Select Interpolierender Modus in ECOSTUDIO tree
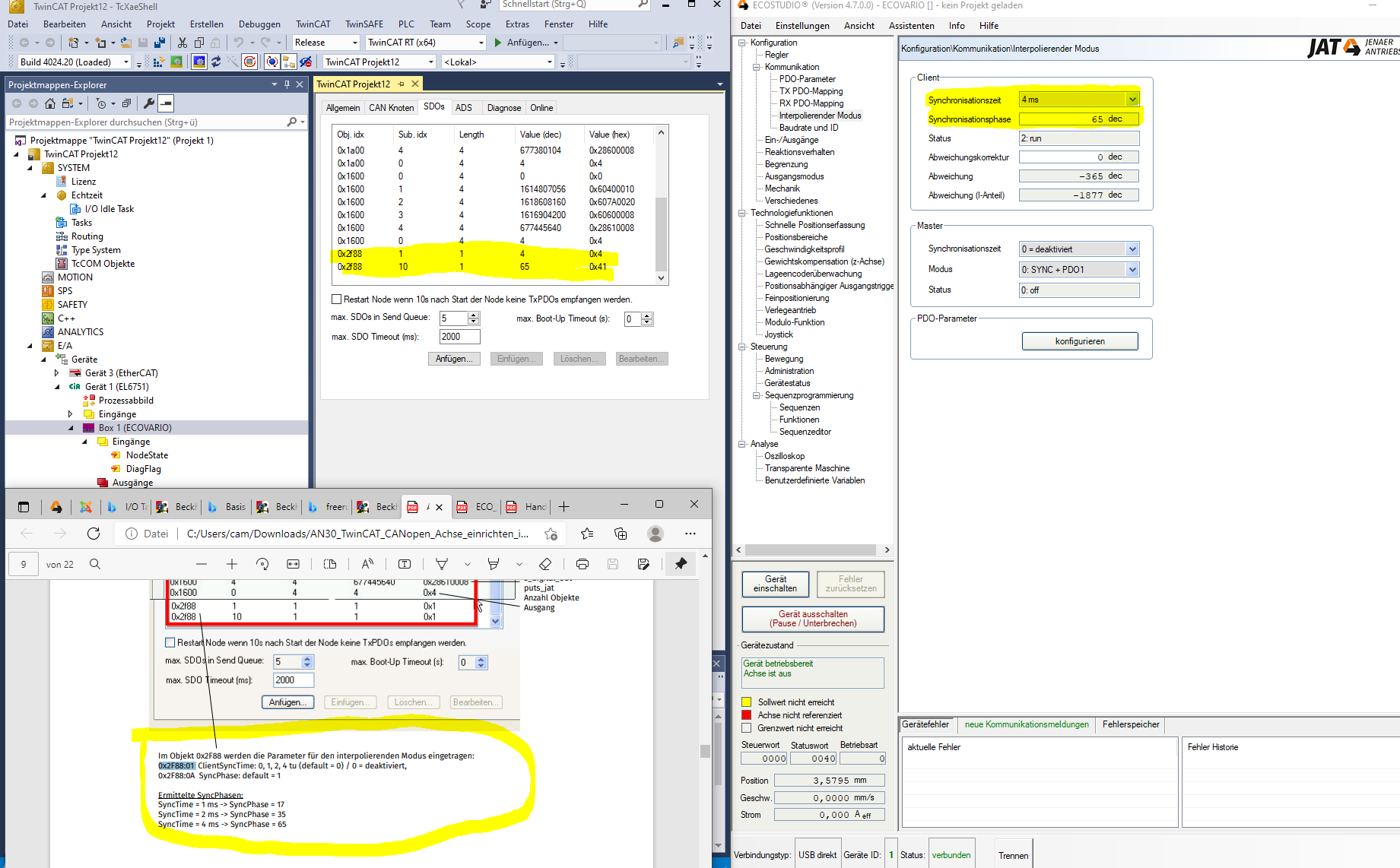This screenshot has height=868, width=1400. [x=820, y=116]
